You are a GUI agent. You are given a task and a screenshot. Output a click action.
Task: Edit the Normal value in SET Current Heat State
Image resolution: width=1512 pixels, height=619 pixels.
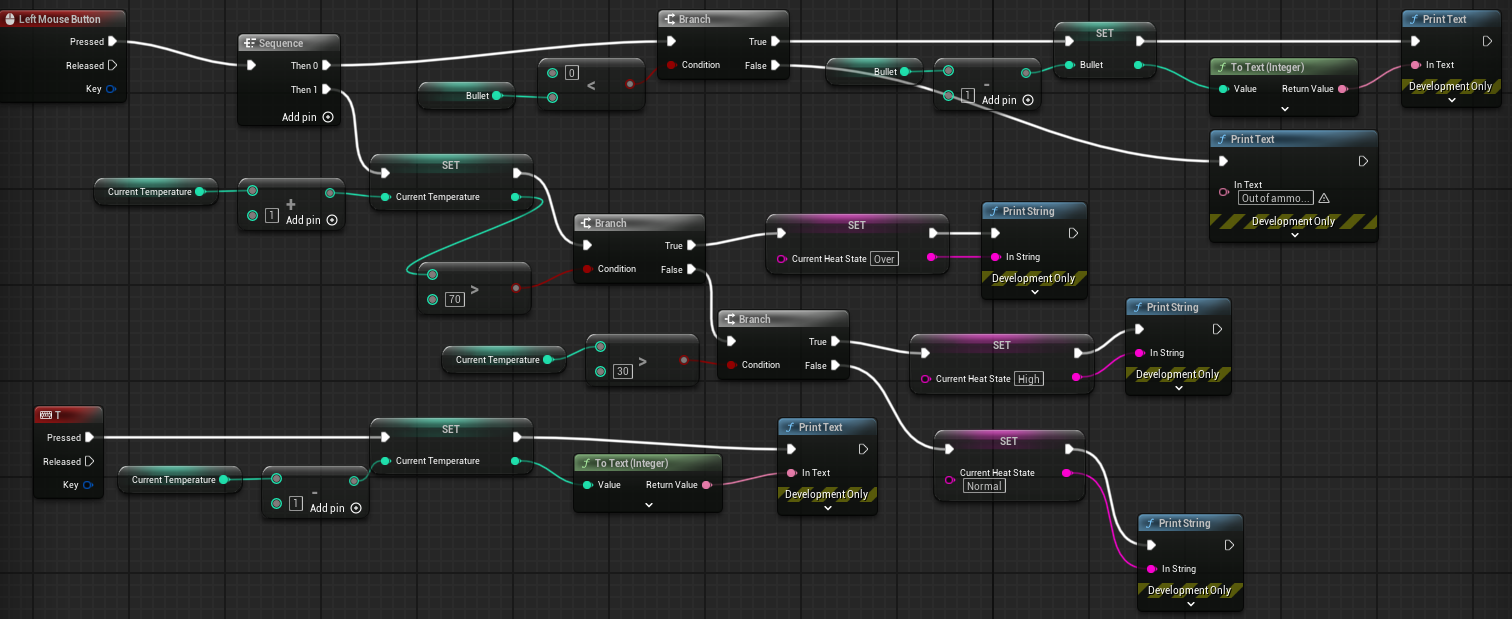985,486
